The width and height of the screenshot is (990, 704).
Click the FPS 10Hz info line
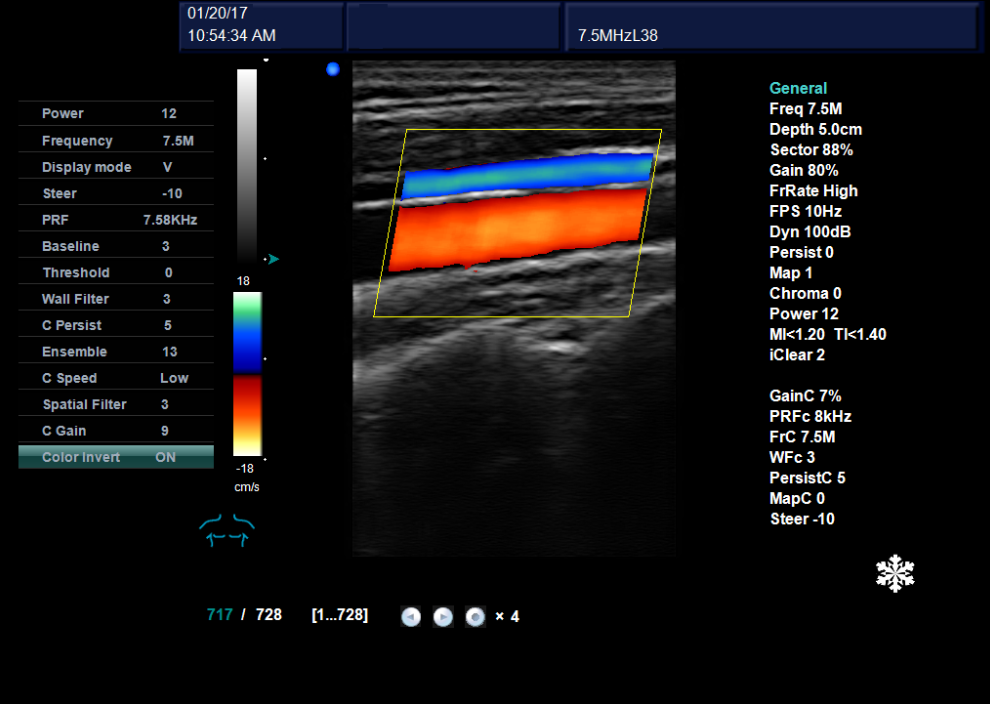(x=806, y=212)
